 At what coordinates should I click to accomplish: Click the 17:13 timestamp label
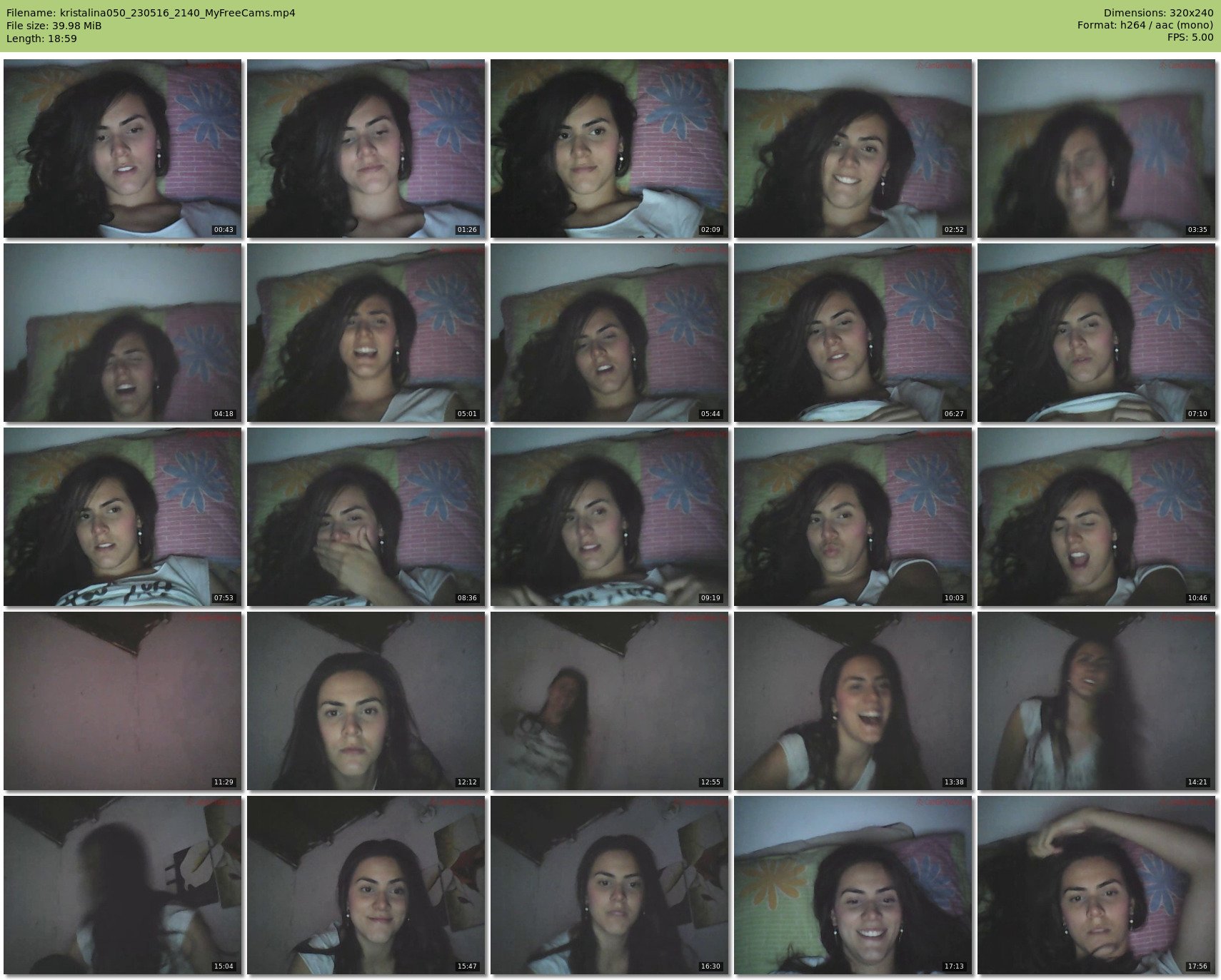(954, 966)
